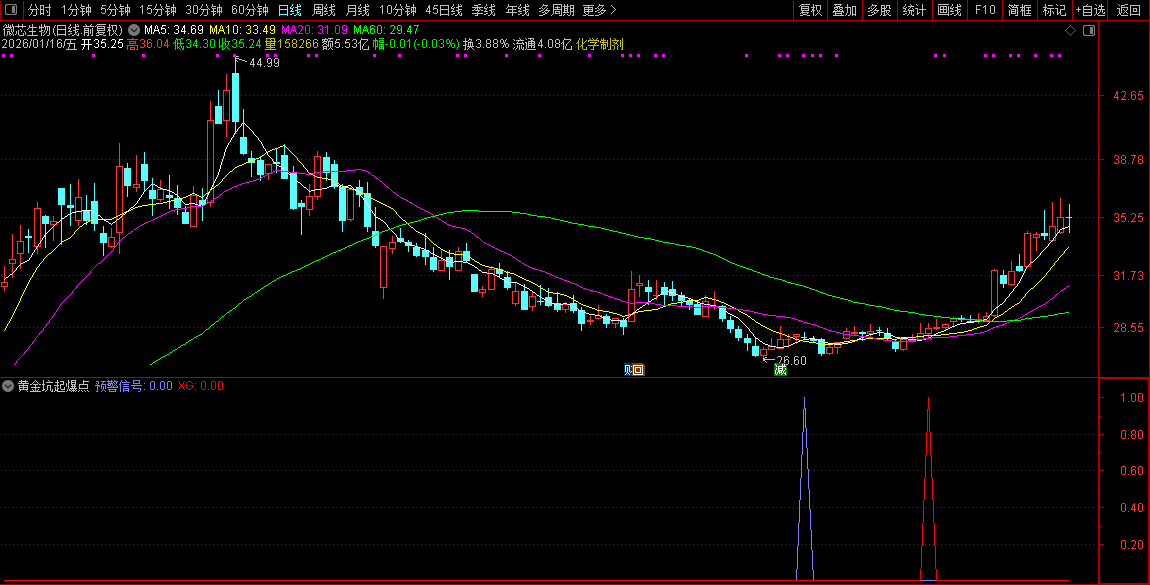The width and height of the screenshot is (1150, 585).
Task: Click the 化学制剂 sector link
Action: click(600, 44)
